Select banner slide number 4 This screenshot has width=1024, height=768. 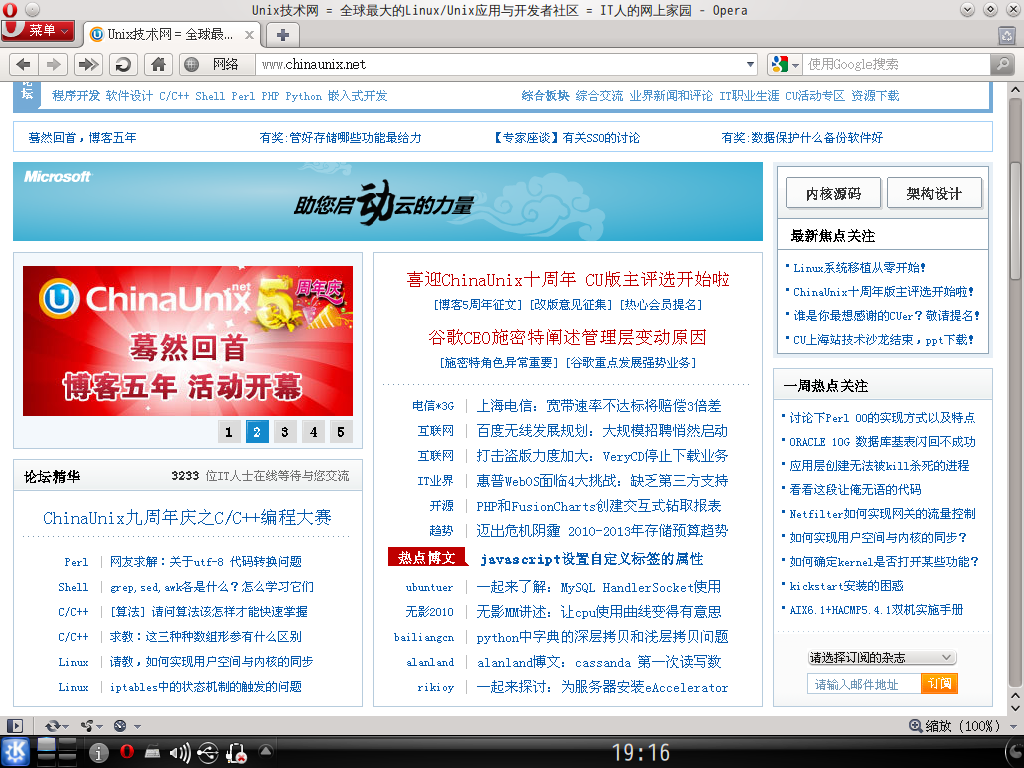point(313,432)
